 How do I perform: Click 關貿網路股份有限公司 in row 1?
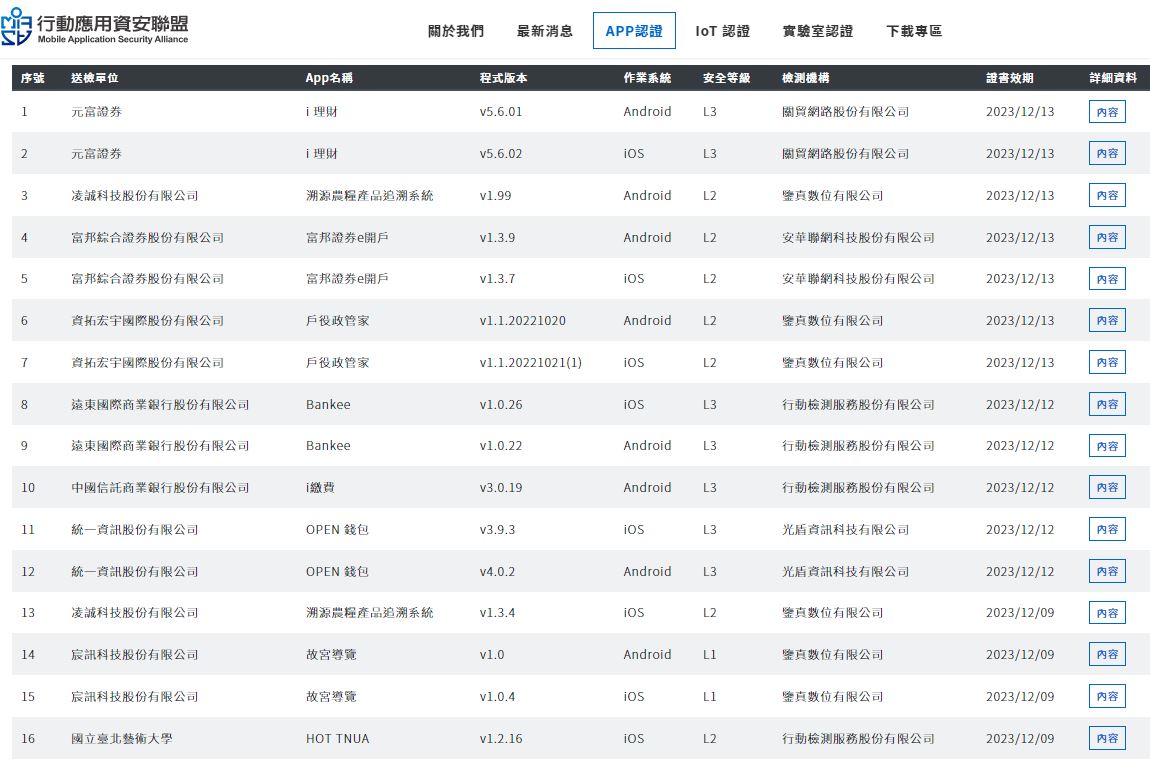[845, 111]
